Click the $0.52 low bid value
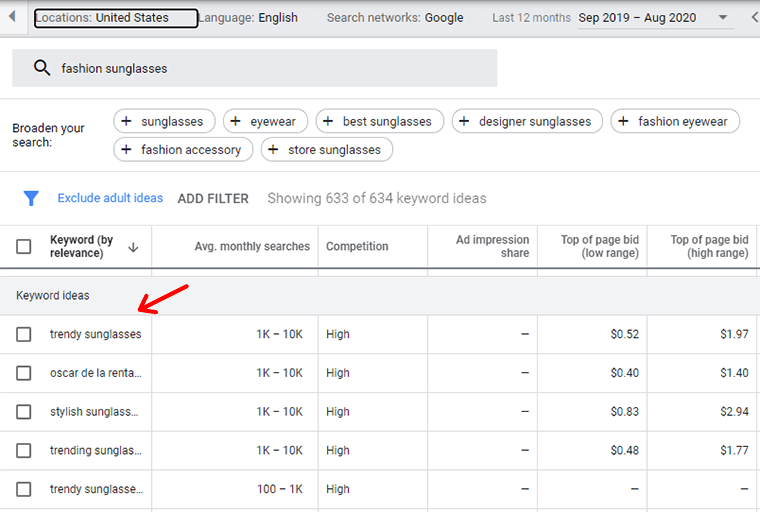This screenshot has width=760, height=512. point(625,334)
